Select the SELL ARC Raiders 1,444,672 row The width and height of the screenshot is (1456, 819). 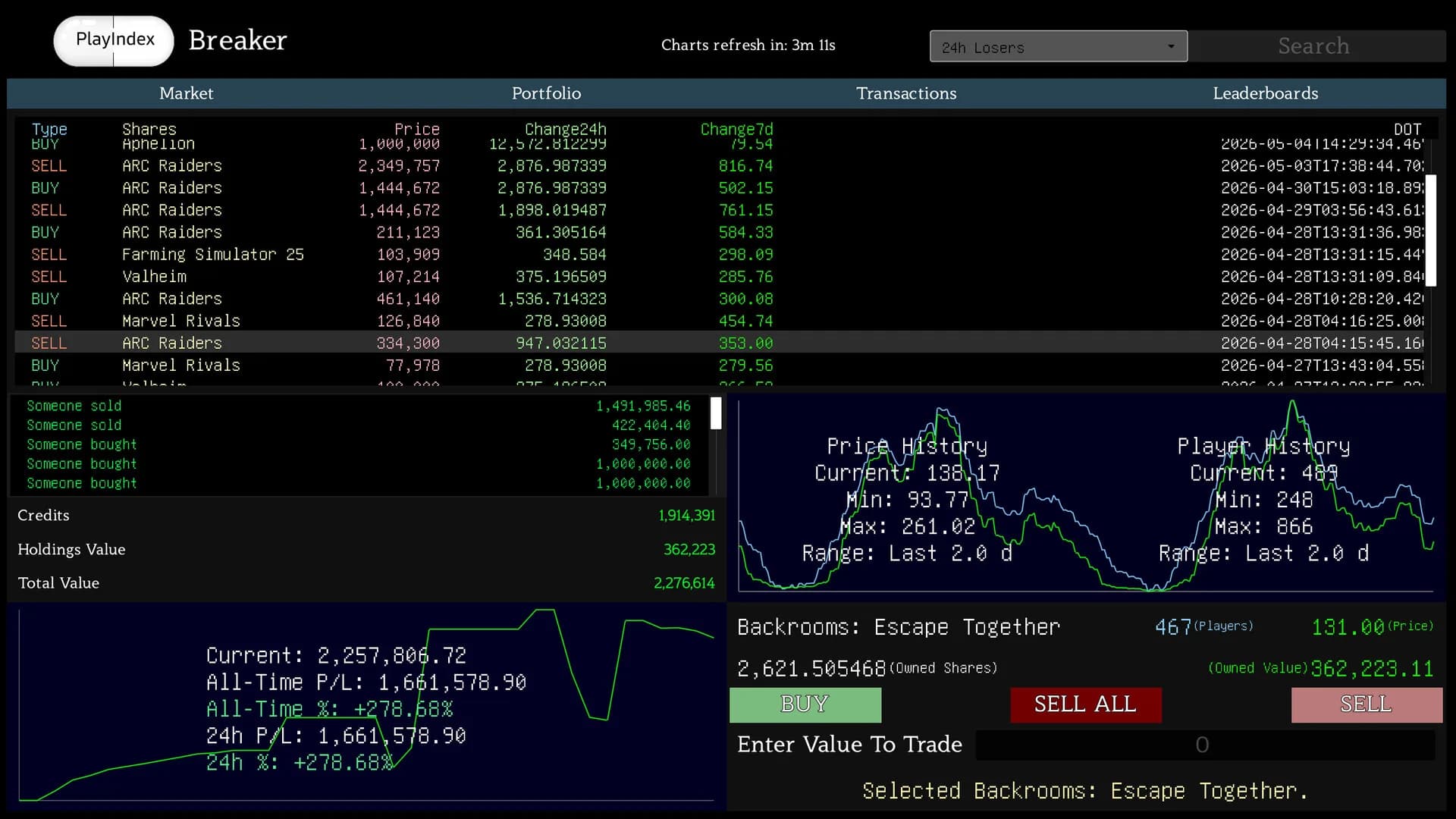coord(720,210)
